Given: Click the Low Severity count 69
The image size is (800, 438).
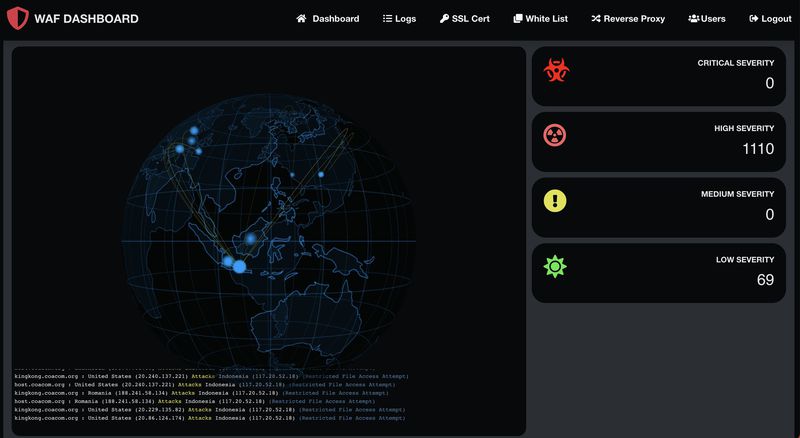Looking at the screenshot, I should click(x=765, y=280).
